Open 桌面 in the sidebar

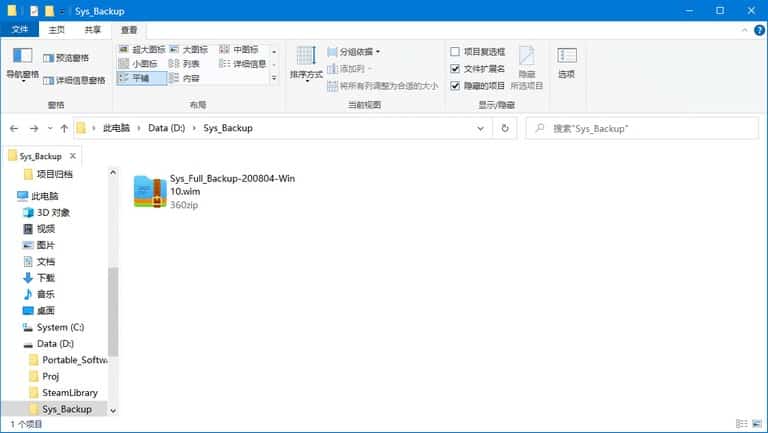[x=40, y=311]
